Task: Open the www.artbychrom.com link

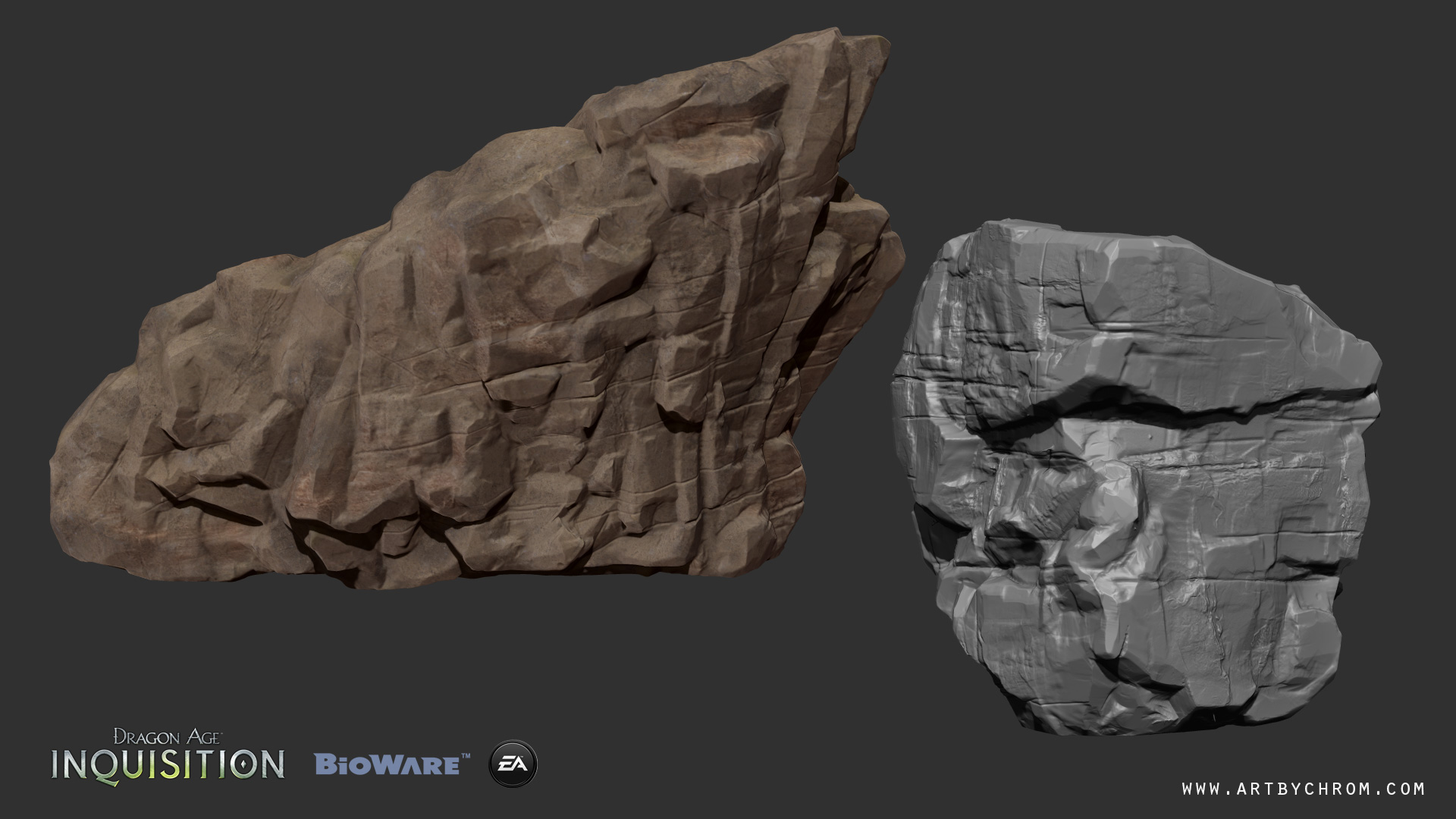Action: pyautogui.click(x=1303, y=789)
